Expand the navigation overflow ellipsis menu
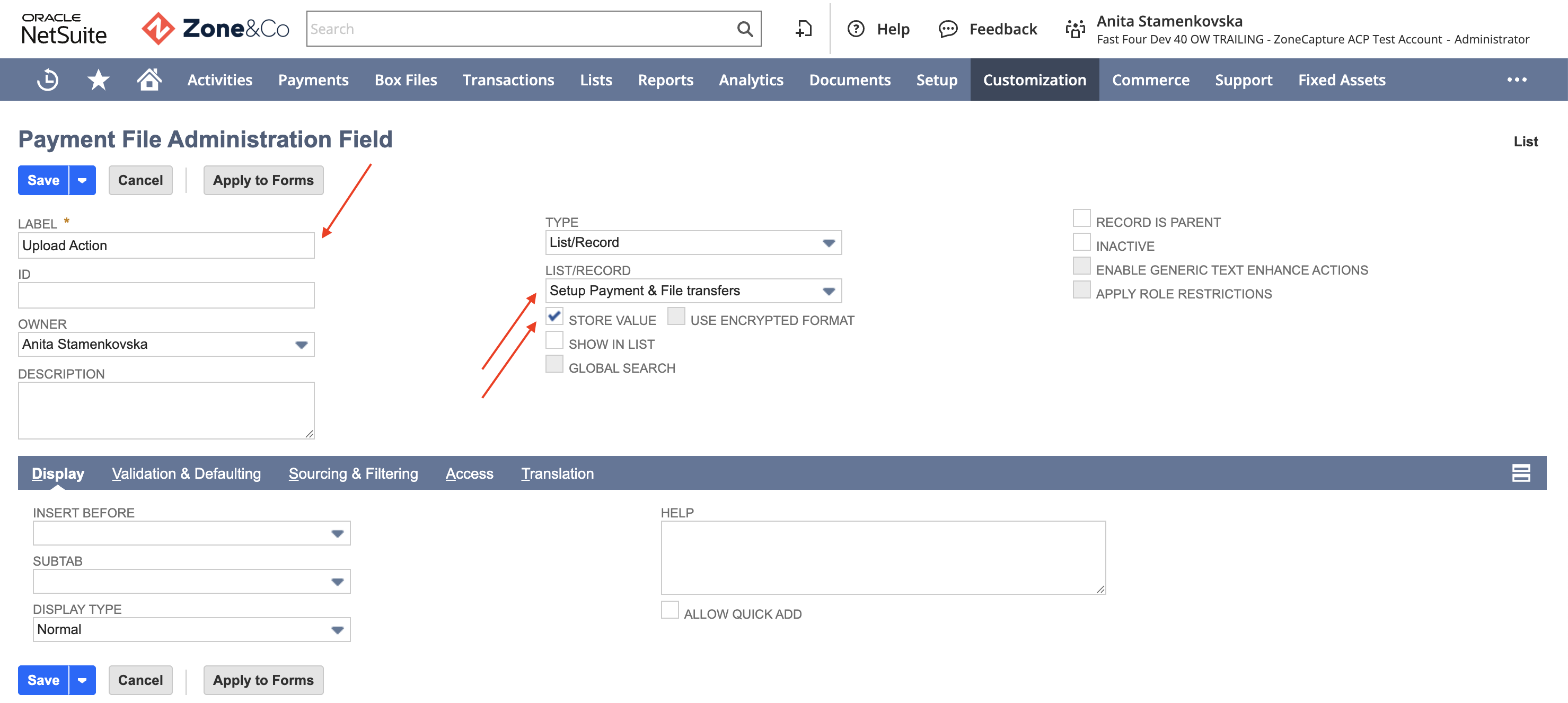This screenshot has width=1568, height=703. click(x=1516, y=80)
